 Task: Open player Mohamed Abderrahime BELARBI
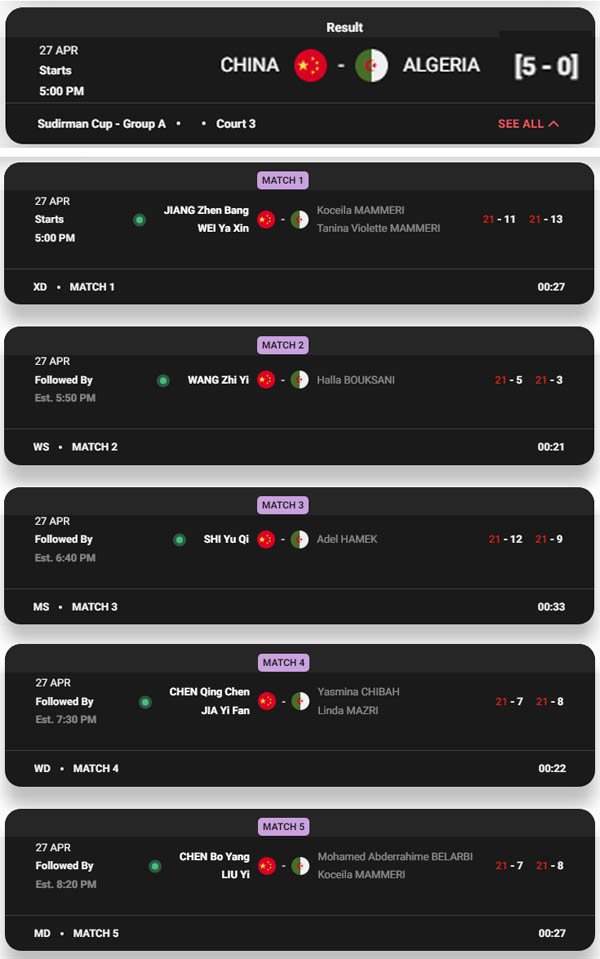pyautogui.click(x=395, y=857)
